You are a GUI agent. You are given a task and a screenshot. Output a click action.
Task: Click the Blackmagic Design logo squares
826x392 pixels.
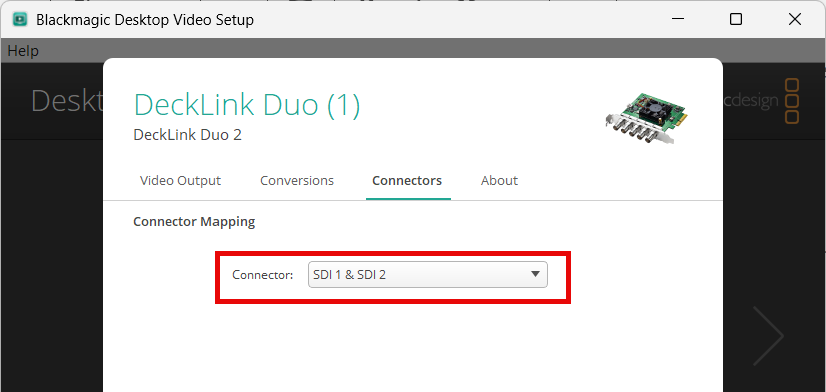point(792,101)
